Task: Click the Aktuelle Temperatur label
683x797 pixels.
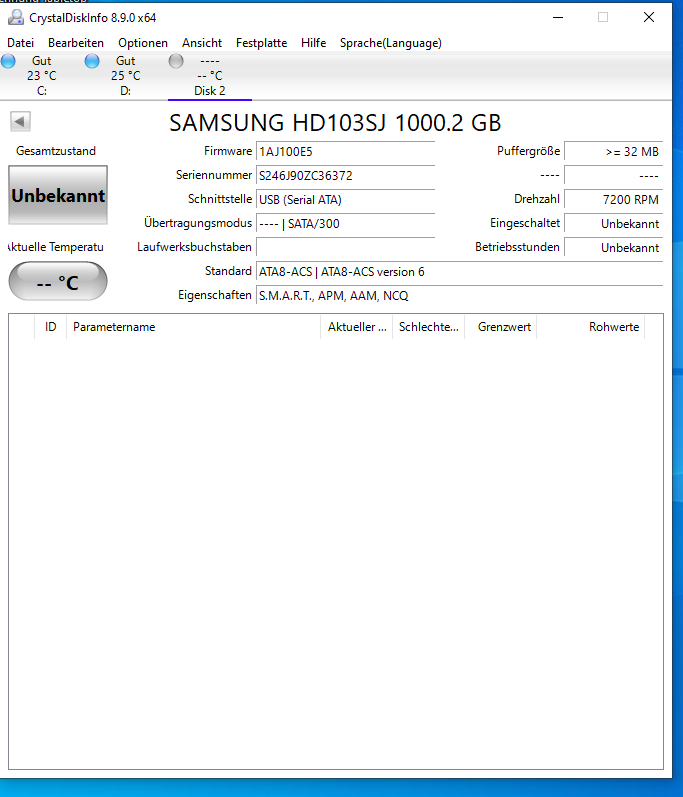Action: (x=56, y=247)
